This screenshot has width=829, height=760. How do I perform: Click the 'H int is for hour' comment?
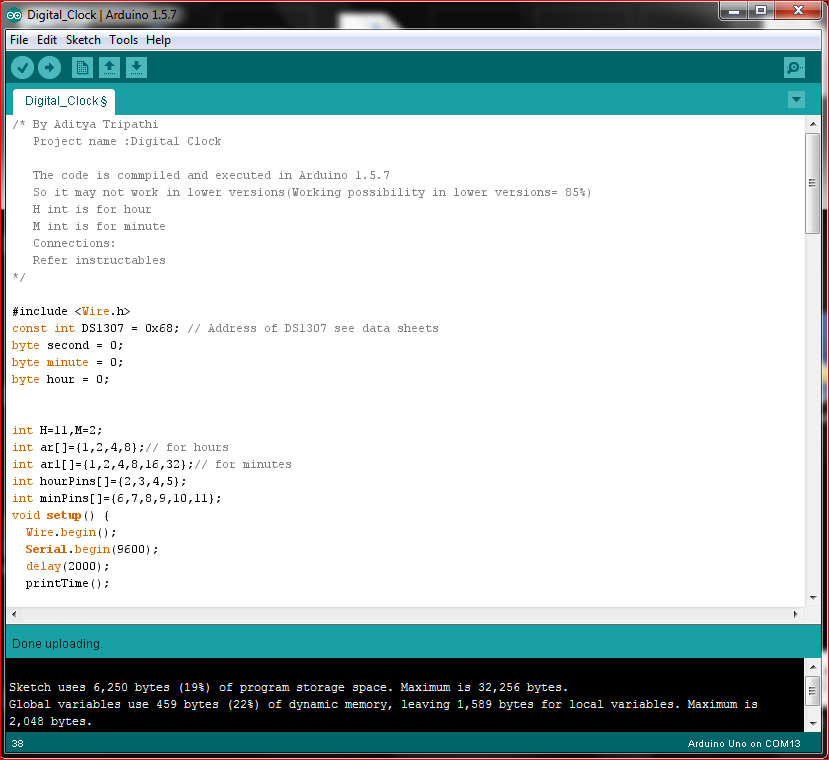coord(92,209)
